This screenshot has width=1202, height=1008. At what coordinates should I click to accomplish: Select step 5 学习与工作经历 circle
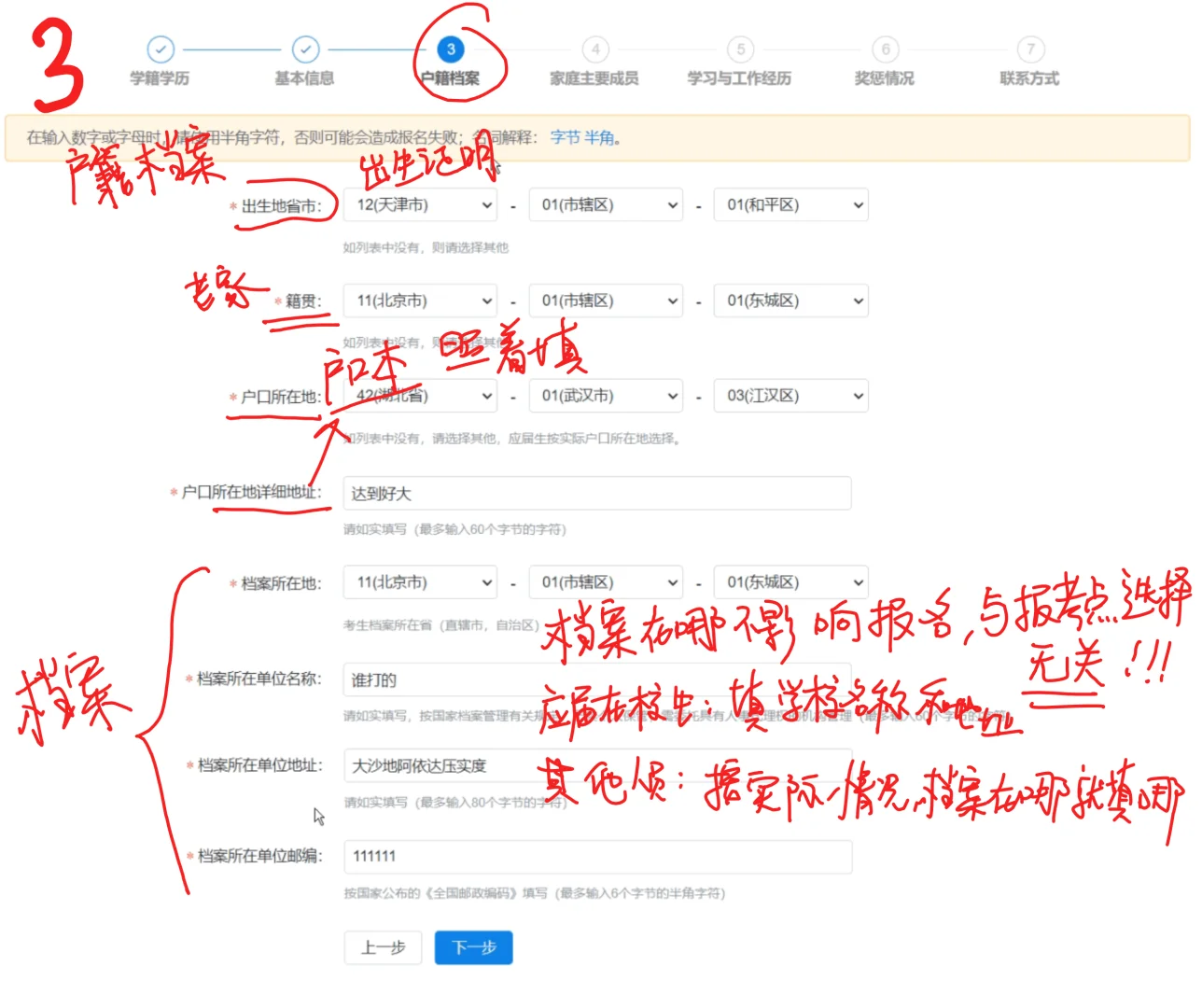coord(740,49)
